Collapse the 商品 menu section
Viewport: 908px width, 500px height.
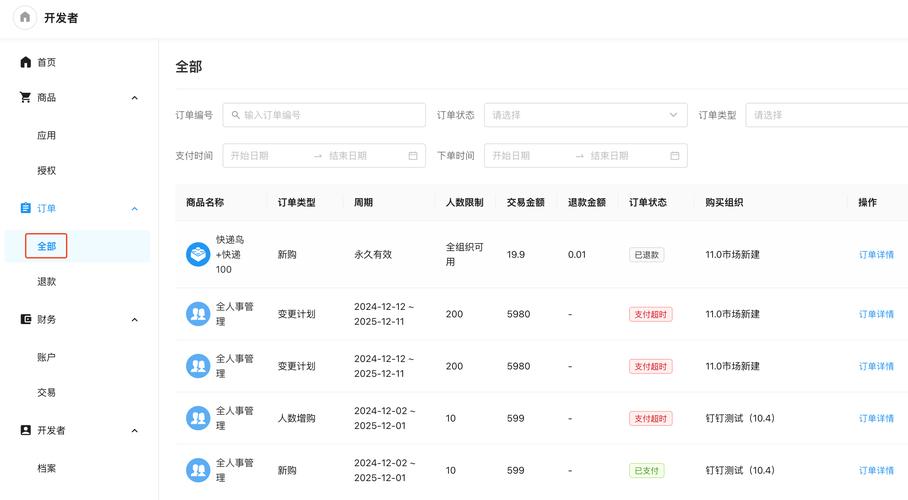coord(134,98)
